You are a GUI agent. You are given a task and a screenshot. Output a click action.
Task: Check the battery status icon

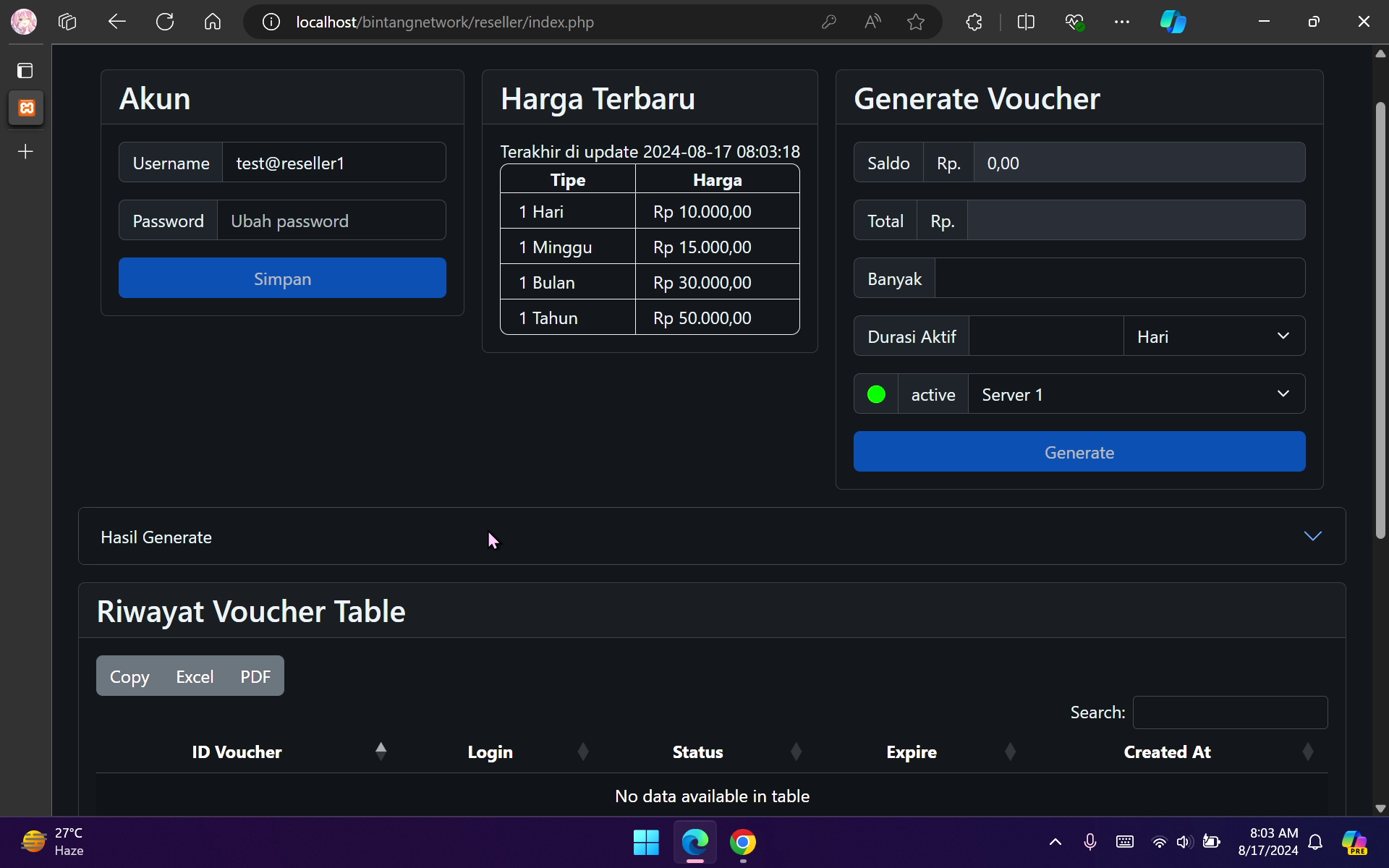pyautogui.click(x=1211, y=841)
